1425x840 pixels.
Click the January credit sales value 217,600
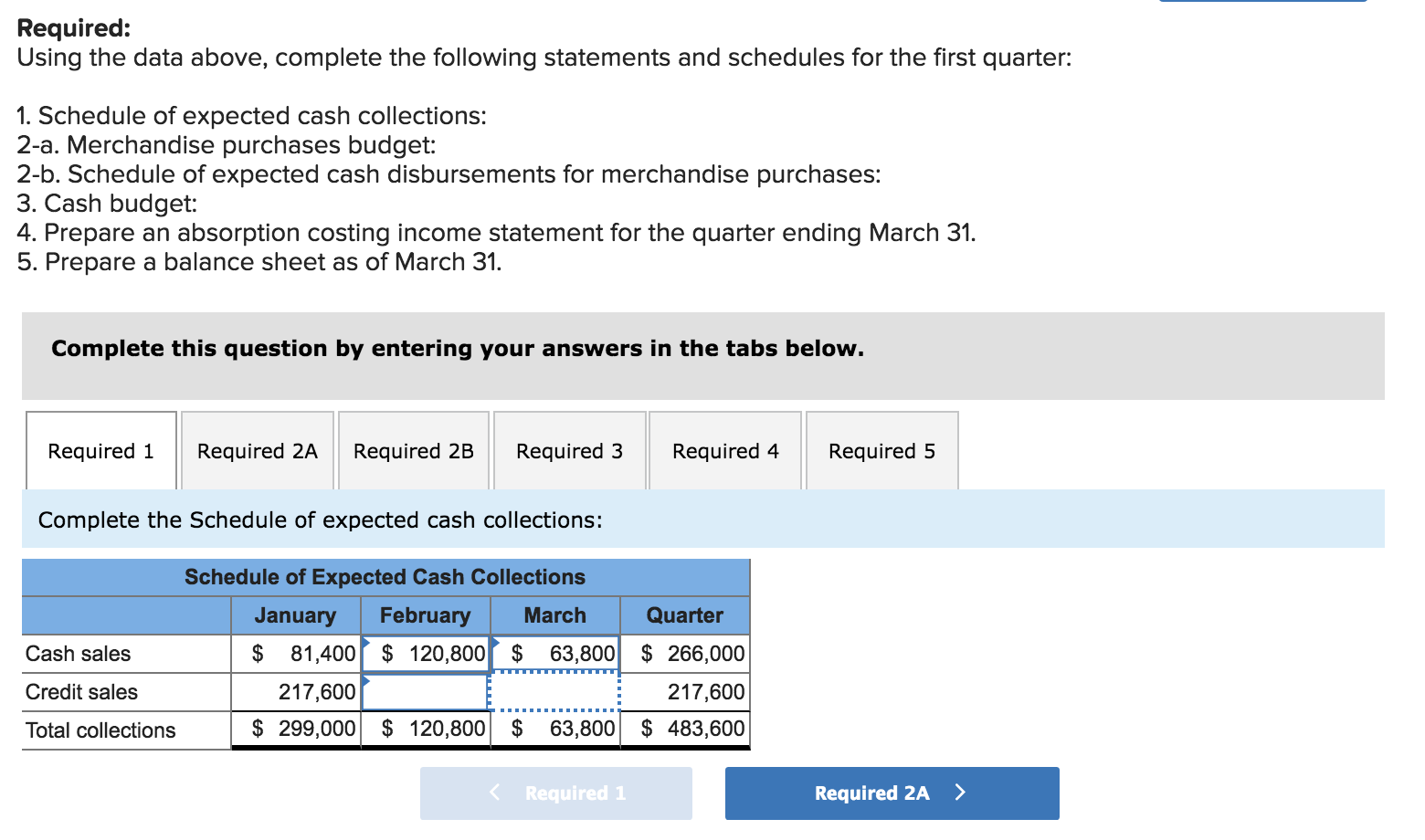[x=296, y=691]
